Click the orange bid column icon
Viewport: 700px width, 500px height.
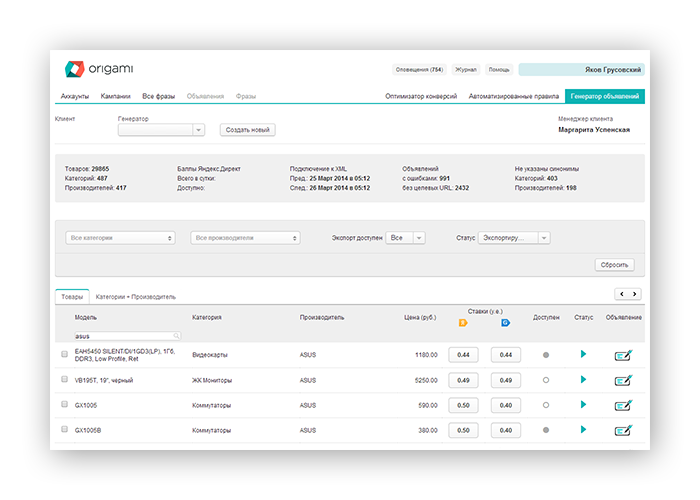click(462, 323)
